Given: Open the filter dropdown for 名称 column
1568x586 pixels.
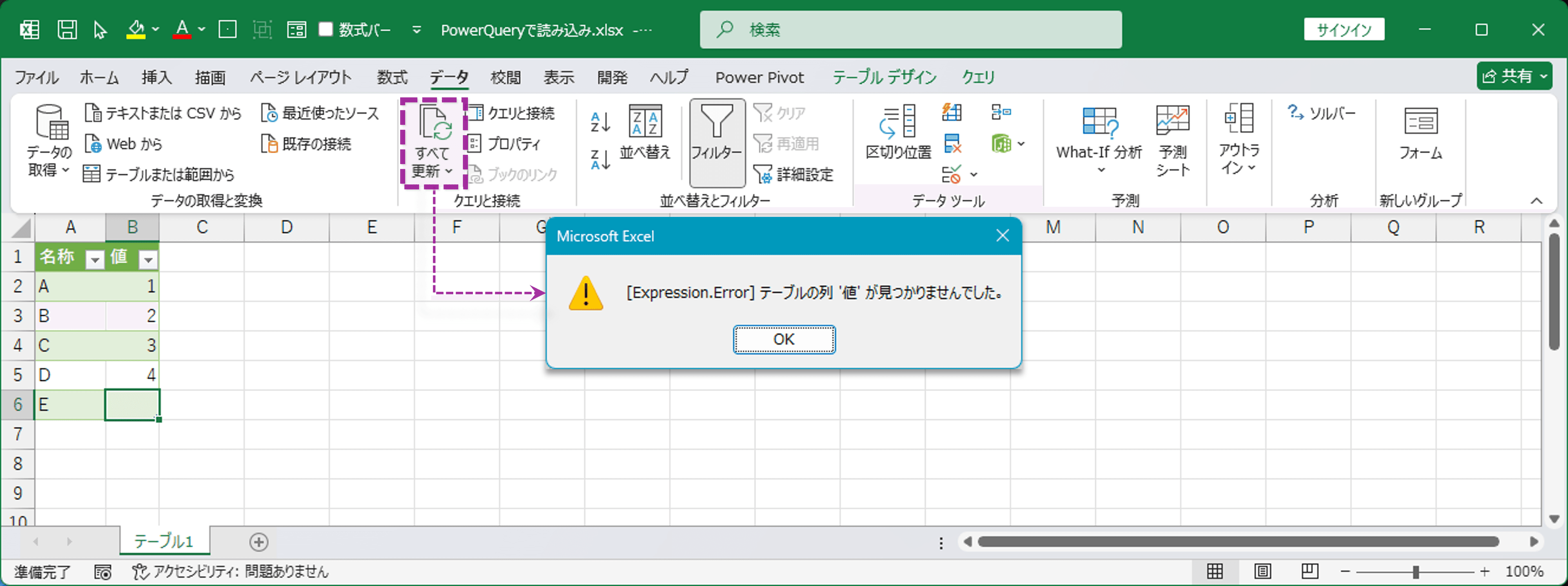Looking at the screenshot, I should 94,260.
